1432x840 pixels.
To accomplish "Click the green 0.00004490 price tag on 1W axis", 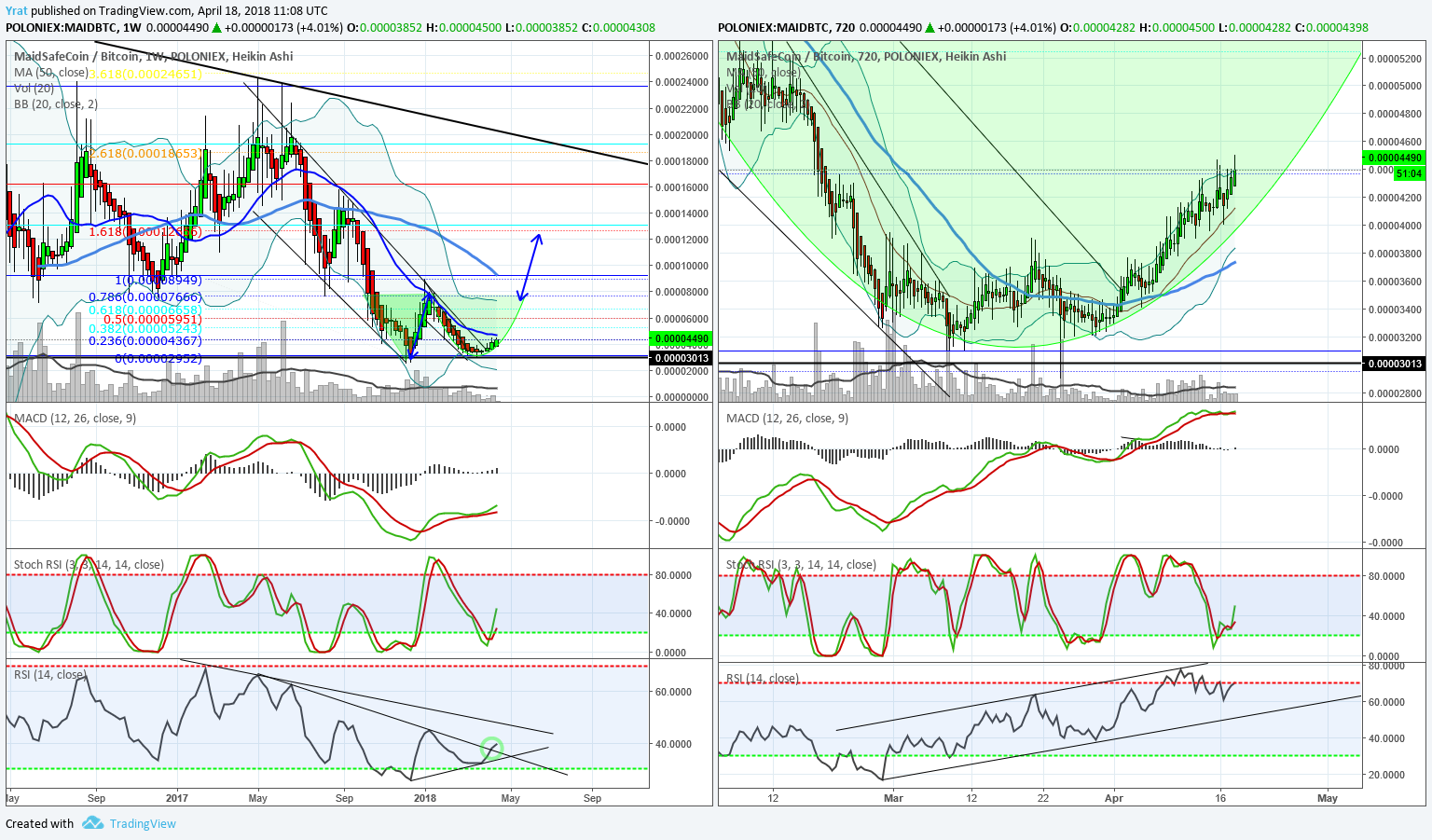I will pos(680,339).
